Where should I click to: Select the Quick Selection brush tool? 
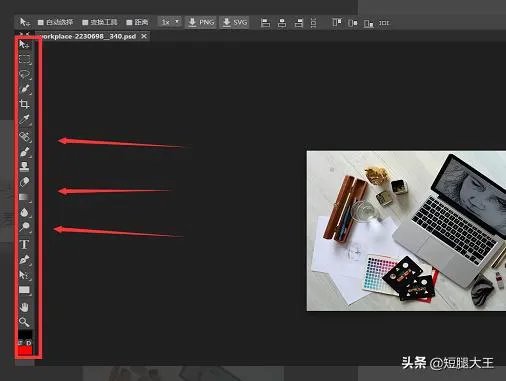[24, 89]
